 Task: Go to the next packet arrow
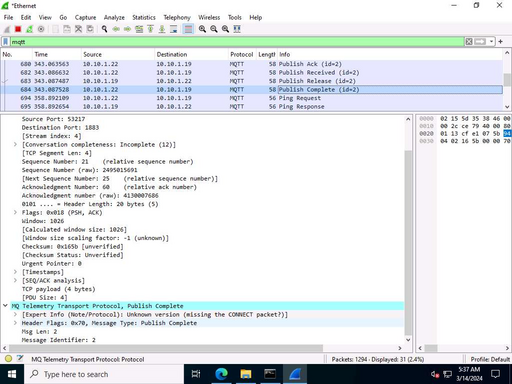coord(127,29)
